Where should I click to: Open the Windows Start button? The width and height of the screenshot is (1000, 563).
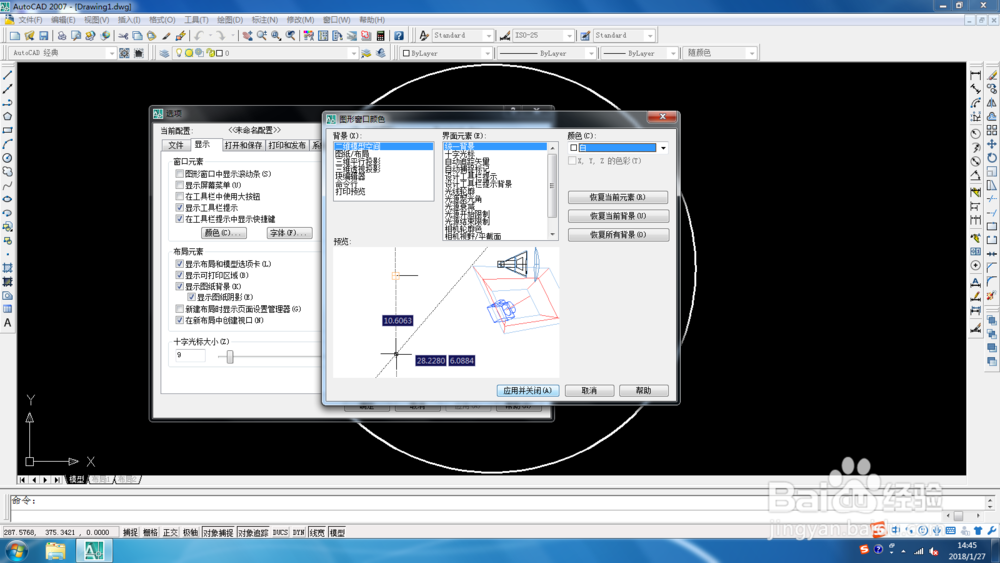(x=17, y=550)
